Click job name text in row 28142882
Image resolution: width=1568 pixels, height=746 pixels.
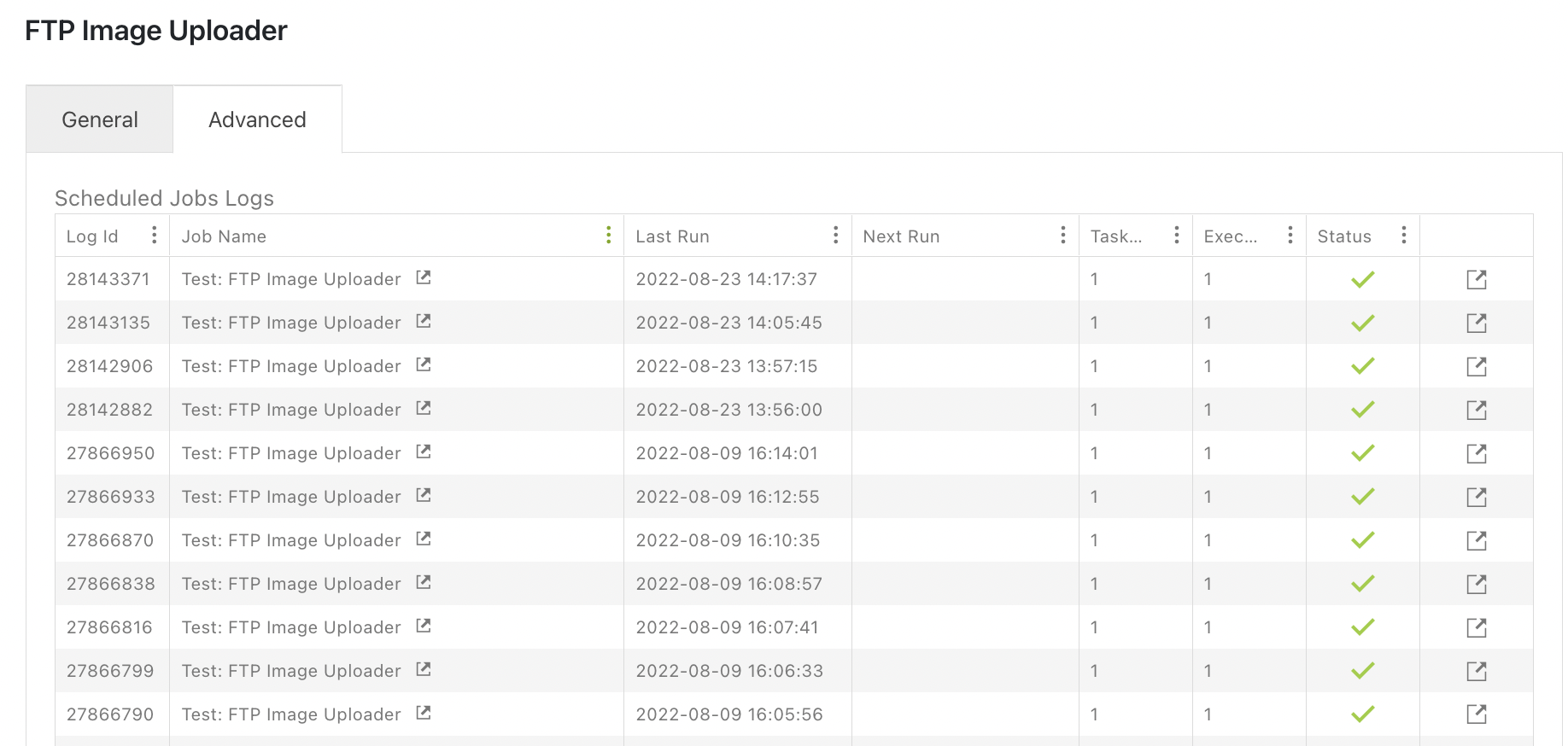(291, 410)
